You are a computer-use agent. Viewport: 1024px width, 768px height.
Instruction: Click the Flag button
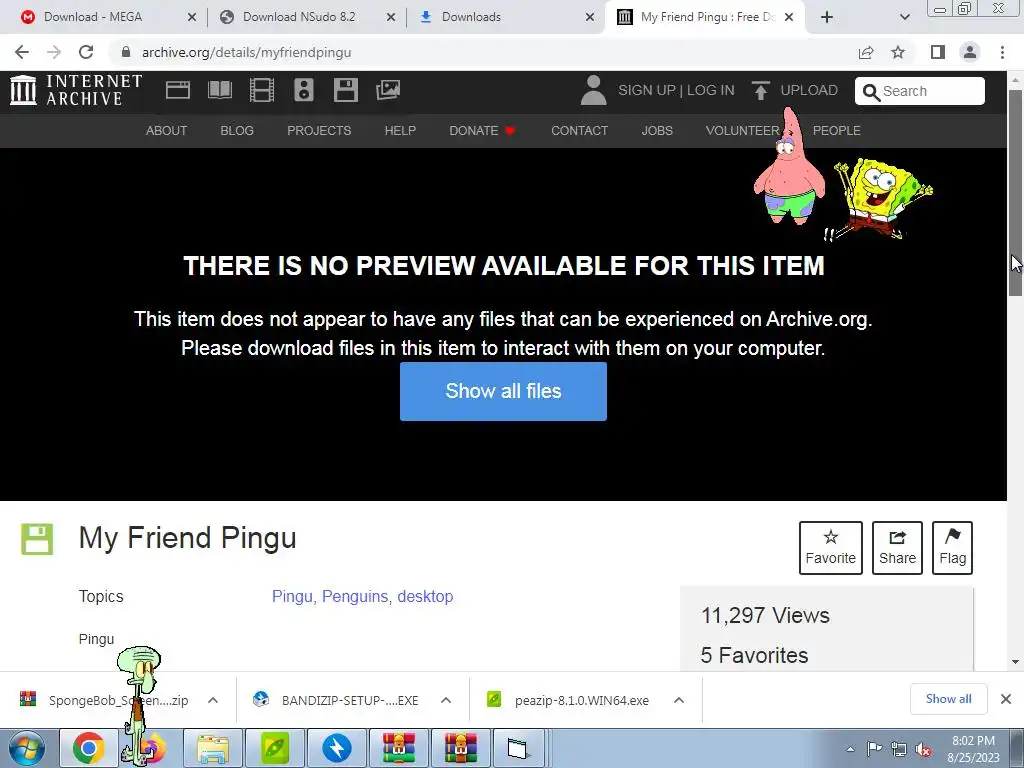953,548
